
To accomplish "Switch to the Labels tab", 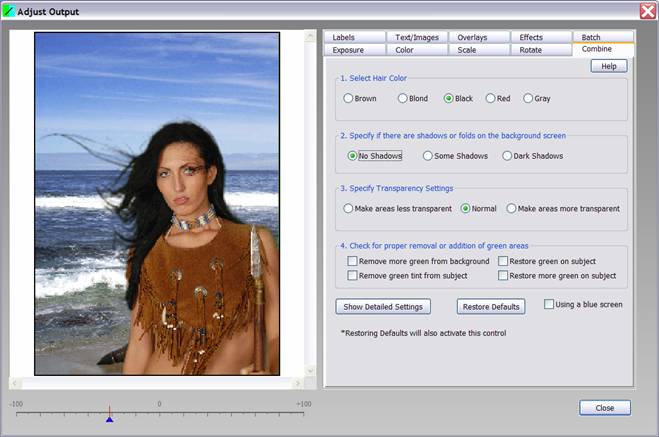I will (x=354, y=37).
